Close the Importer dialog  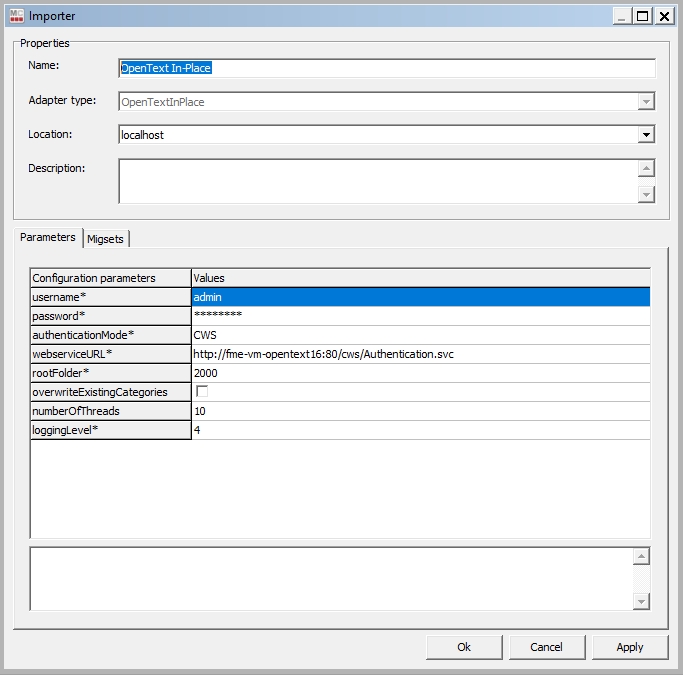point(663,16)
